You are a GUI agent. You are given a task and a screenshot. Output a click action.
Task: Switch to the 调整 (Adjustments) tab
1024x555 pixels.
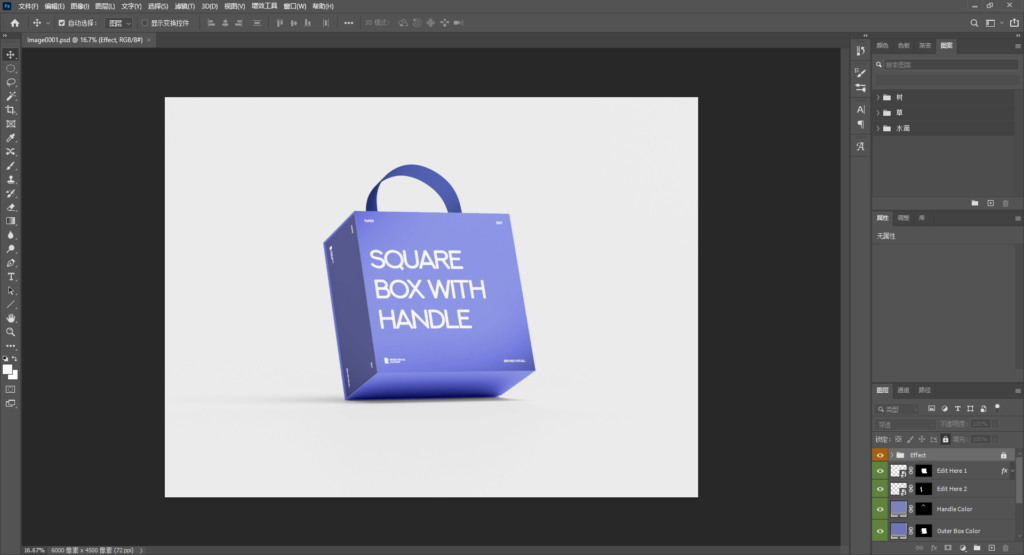pyautogui.click(x=903, y=218)
